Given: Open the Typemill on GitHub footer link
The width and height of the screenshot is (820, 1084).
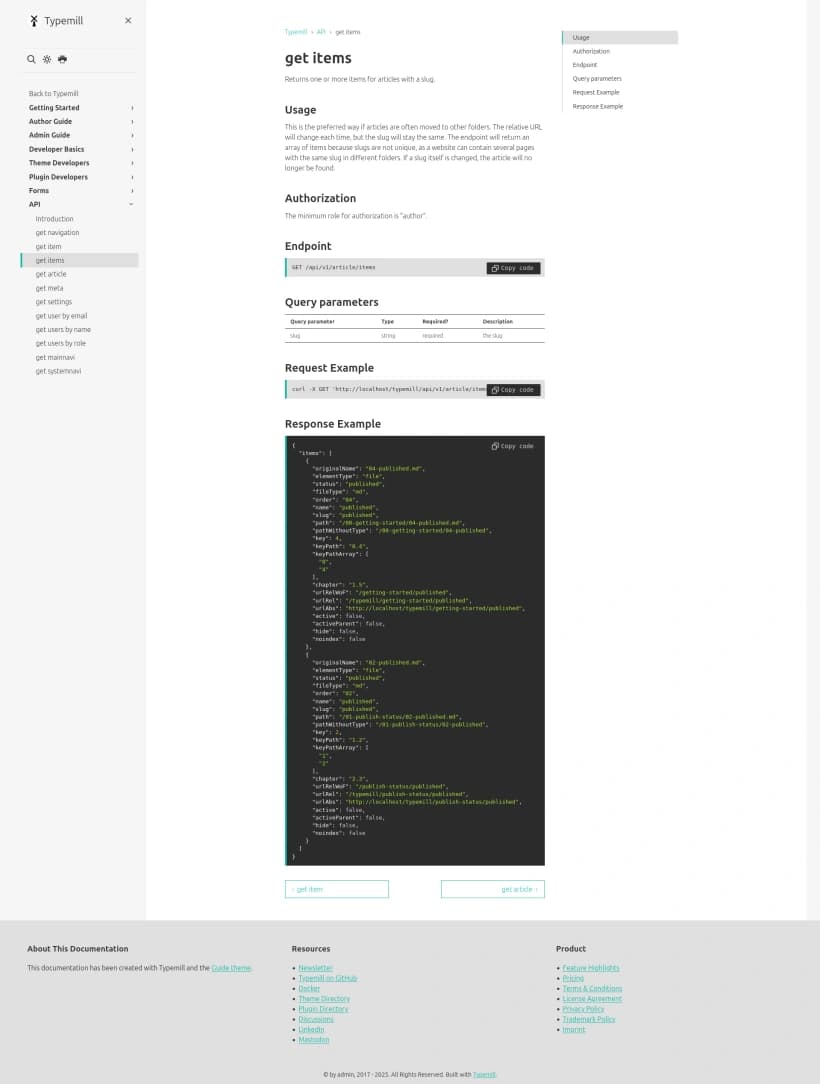Looking at the screenshot, I should (x=327, y=978).
